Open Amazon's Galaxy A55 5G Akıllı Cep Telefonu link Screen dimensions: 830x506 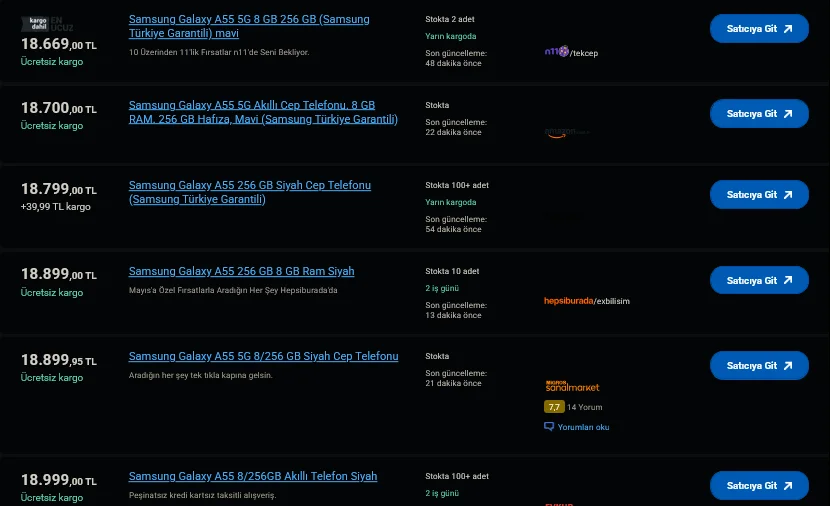coord(263,112)
